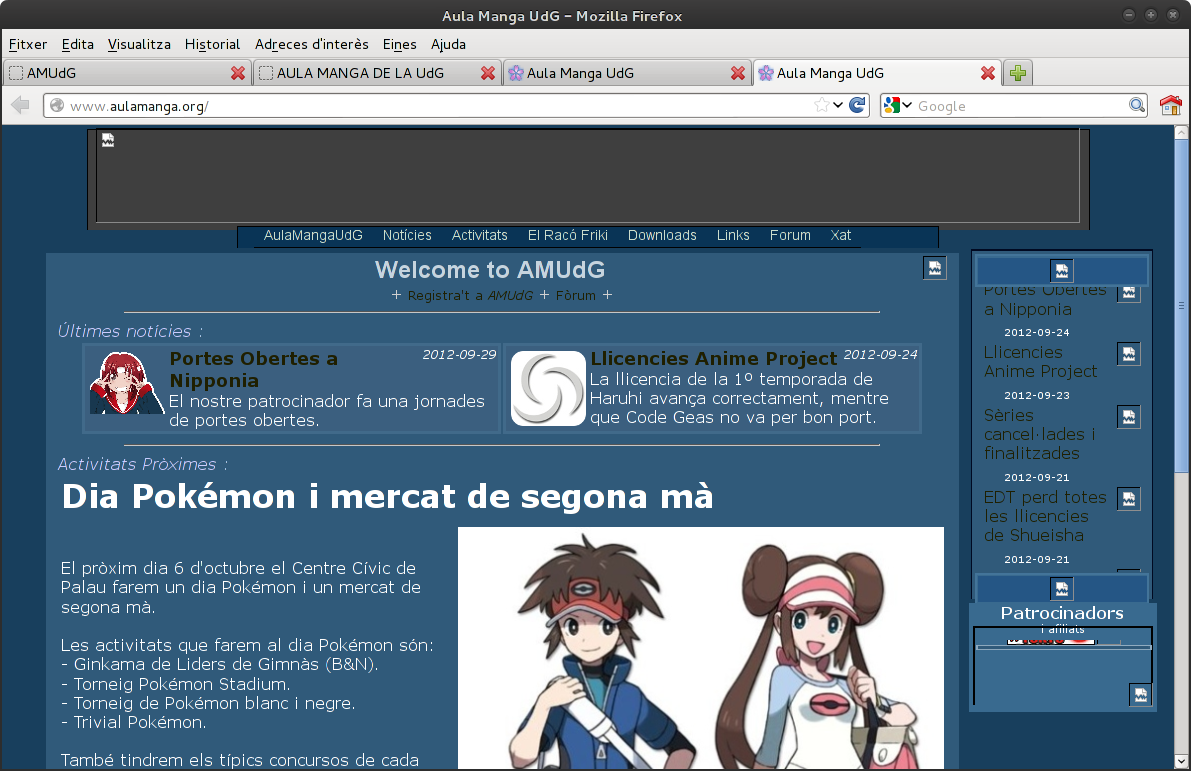Open the Xat navigation link
The width and height of the screenshot is (1191, 771).
point(840,235)
